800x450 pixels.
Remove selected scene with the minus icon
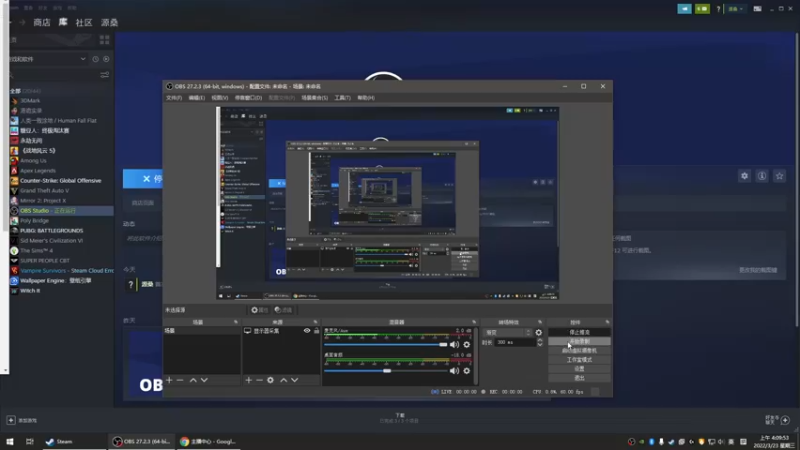(x=180, y=380)
